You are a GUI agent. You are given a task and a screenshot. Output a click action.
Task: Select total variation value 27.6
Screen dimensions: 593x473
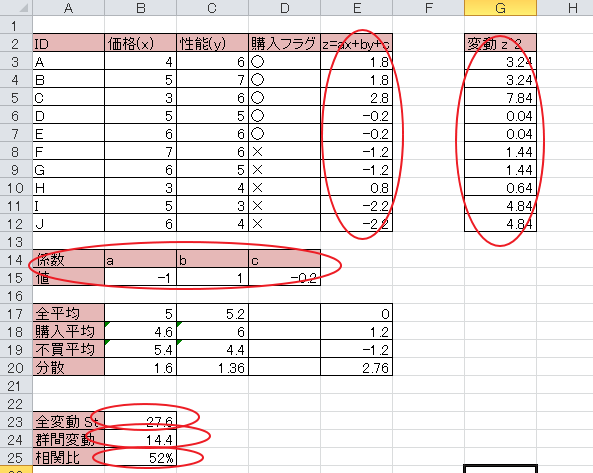pos(140,421)
